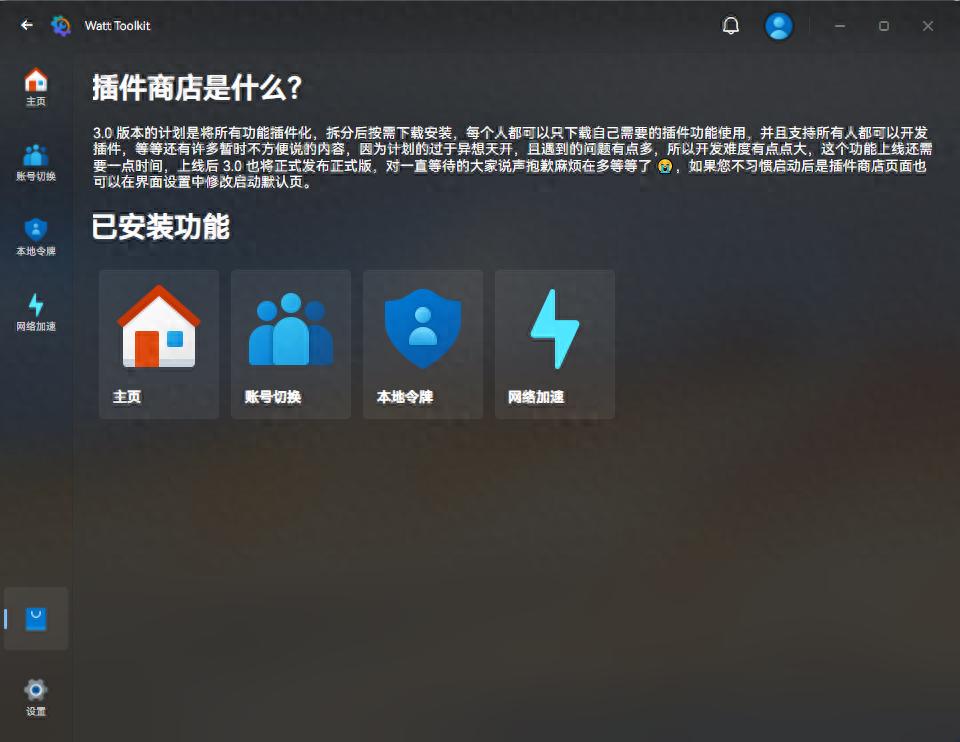Click the Watt Toolkit logo in titlebar

point(60,26)
